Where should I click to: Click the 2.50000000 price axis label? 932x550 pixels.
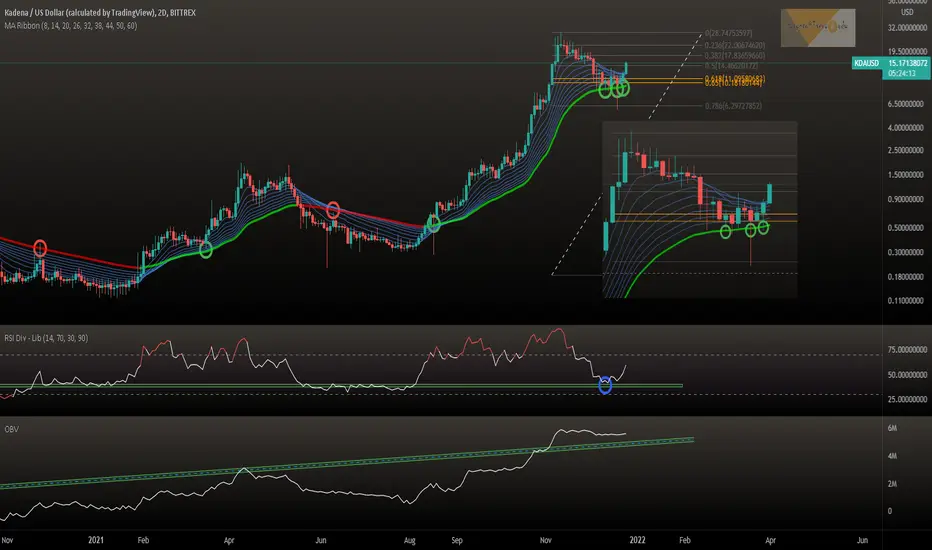pos(905,150)
